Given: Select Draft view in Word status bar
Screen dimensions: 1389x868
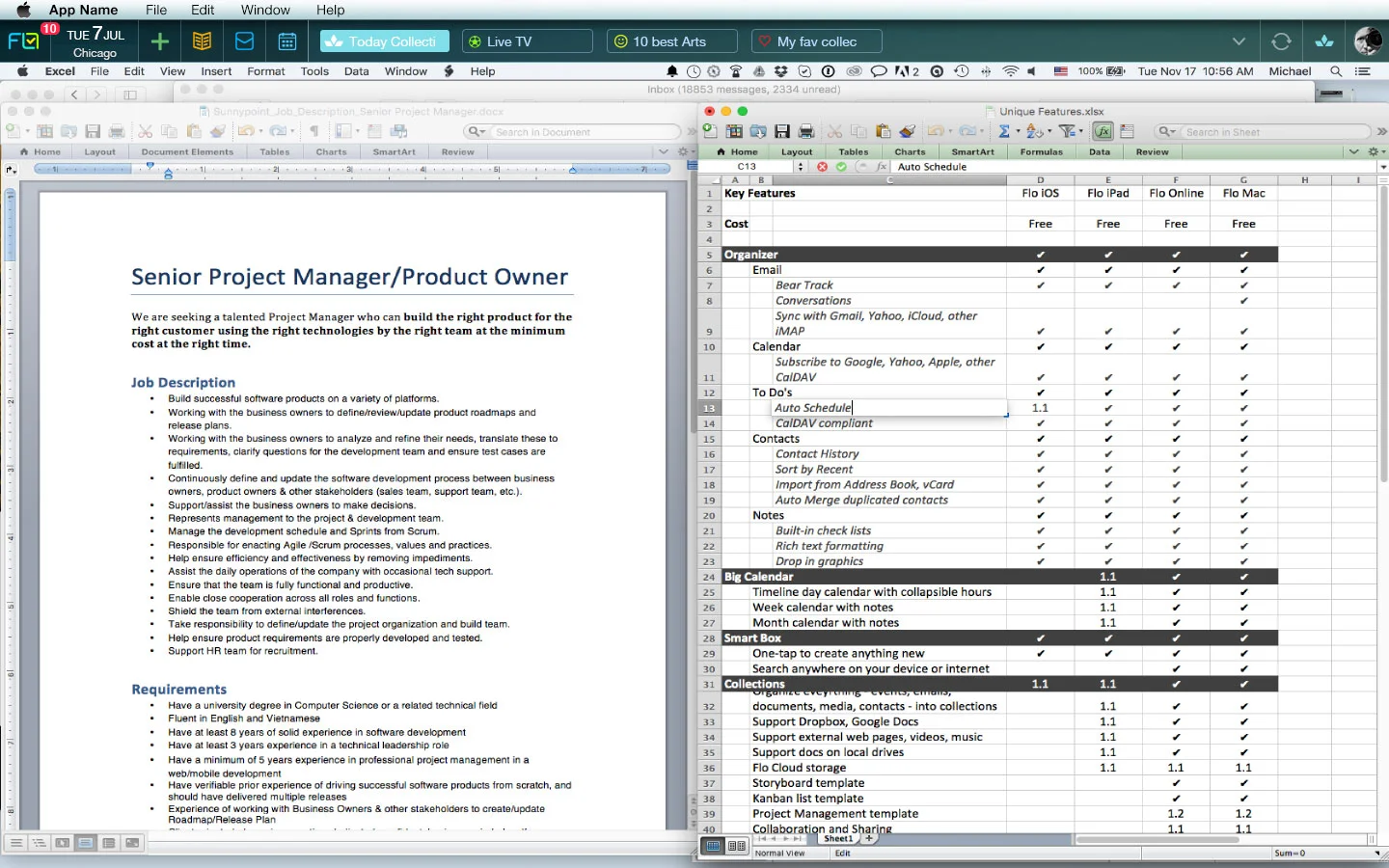Looking at the screenshot, I should (15, 843).
